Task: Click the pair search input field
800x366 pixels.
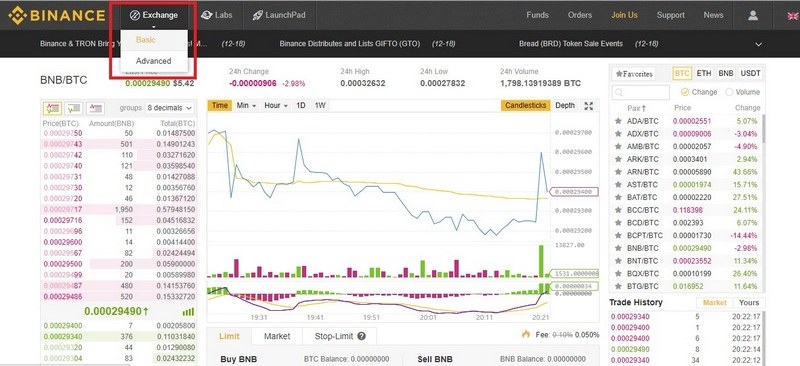Action: [x=641, y=92]
